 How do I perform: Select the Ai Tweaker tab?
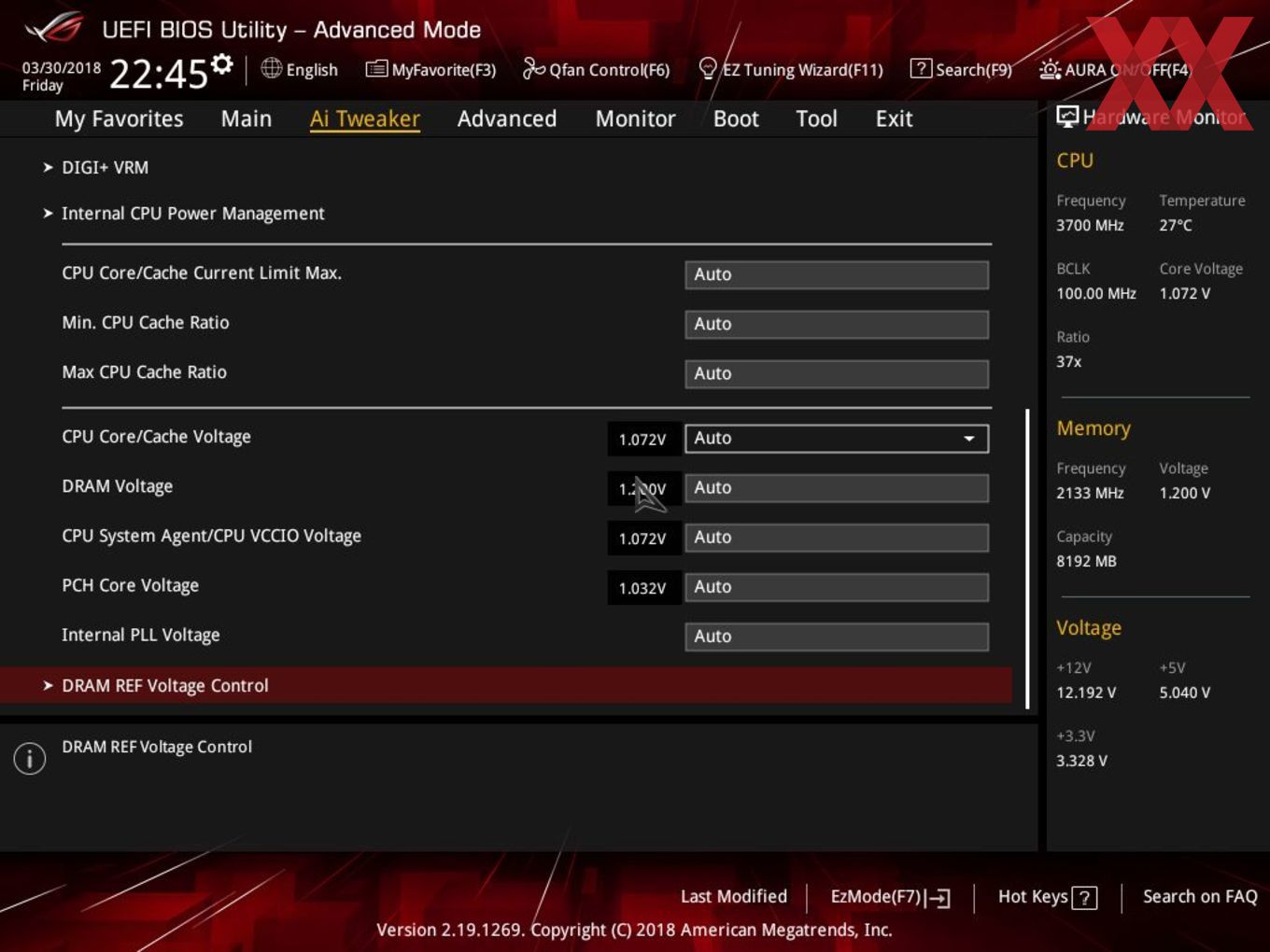pos(365,119)
